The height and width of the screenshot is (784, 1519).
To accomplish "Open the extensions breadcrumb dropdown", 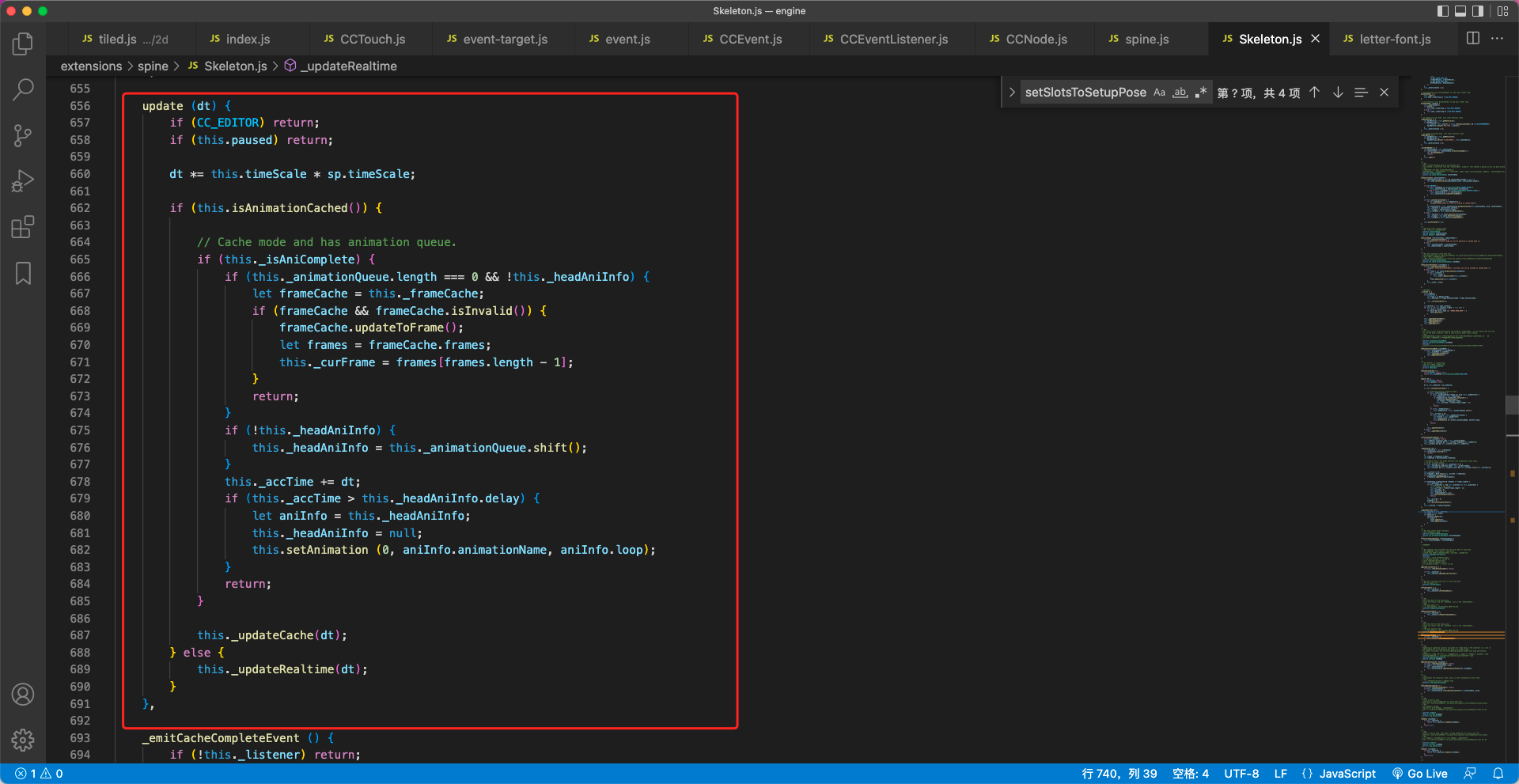I will [92, 66].
